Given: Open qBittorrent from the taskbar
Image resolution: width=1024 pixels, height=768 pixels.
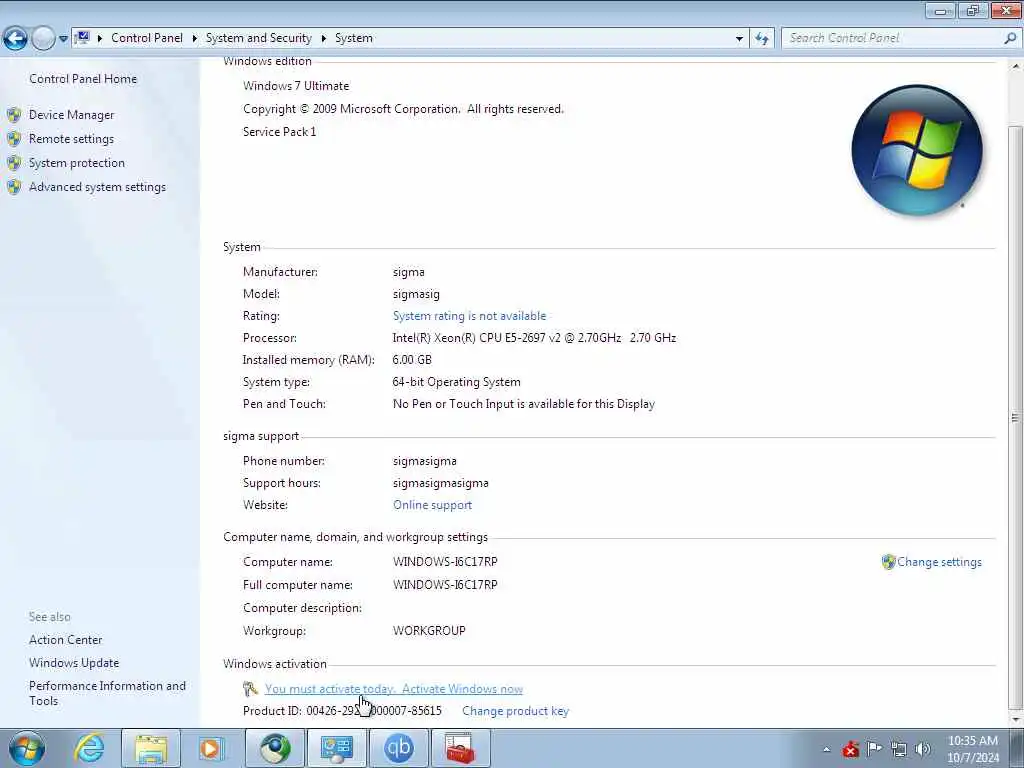Looking at the screenshot, I should (398, 748).
